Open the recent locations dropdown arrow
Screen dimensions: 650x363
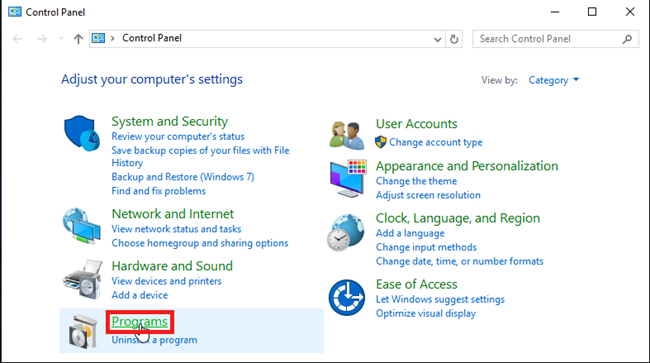tap(61, 39)
